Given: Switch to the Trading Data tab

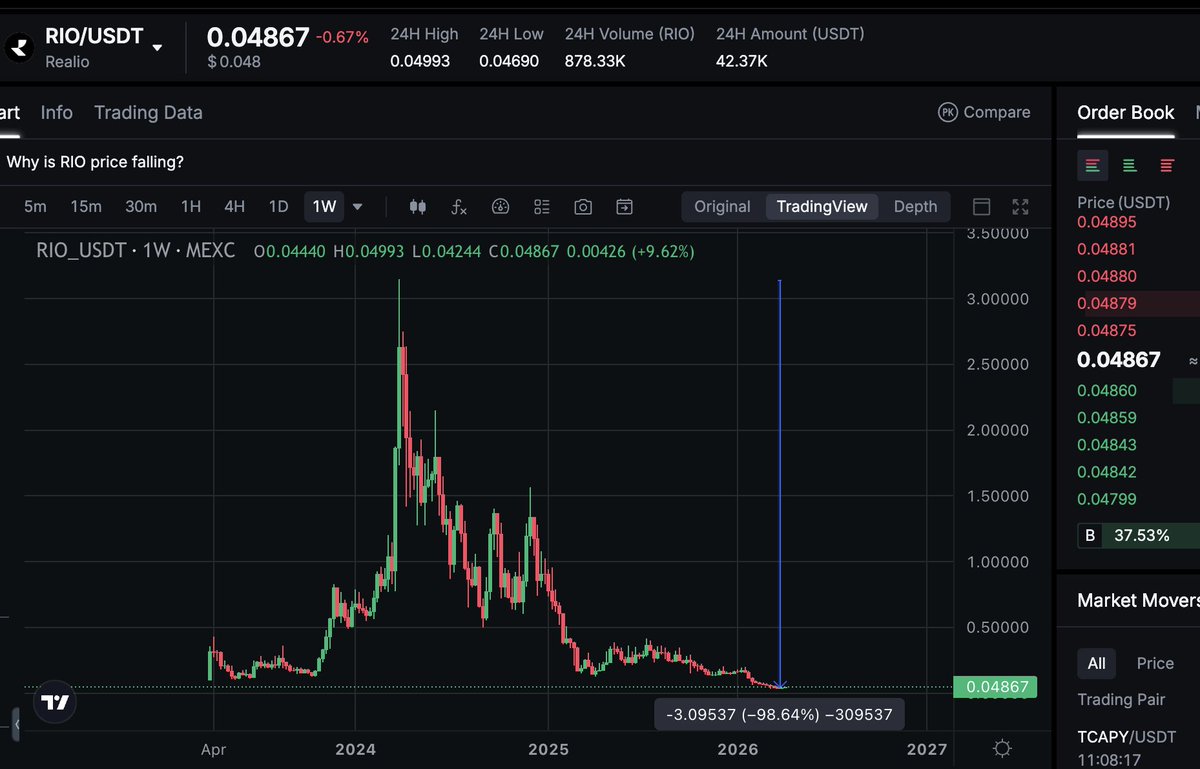Looking at the screenshot, I should tap(148, 113).
